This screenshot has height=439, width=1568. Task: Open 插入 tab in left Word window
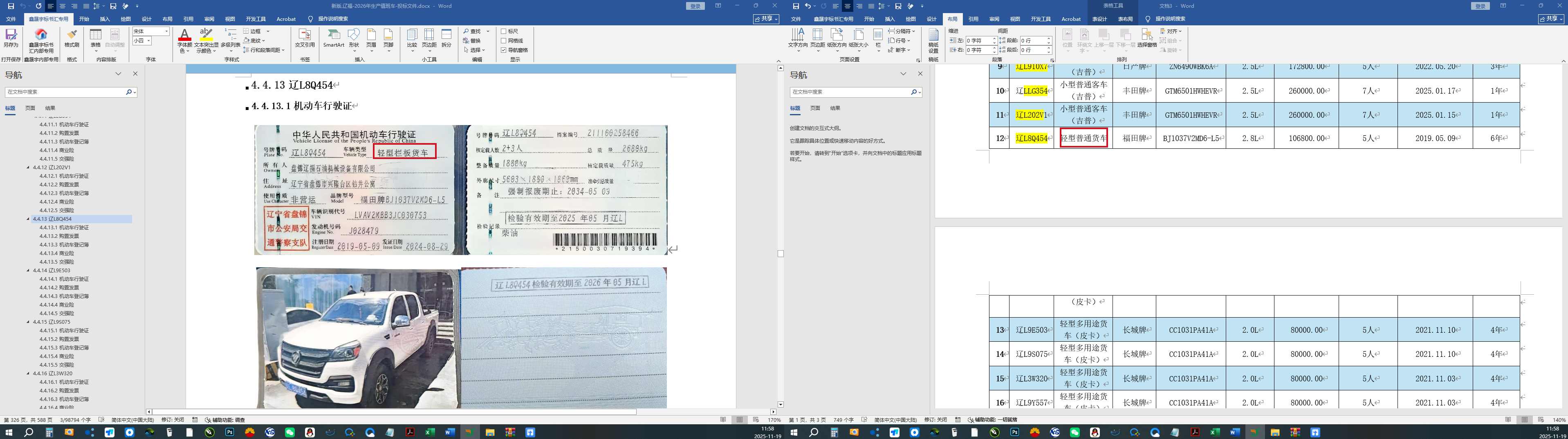105,19
